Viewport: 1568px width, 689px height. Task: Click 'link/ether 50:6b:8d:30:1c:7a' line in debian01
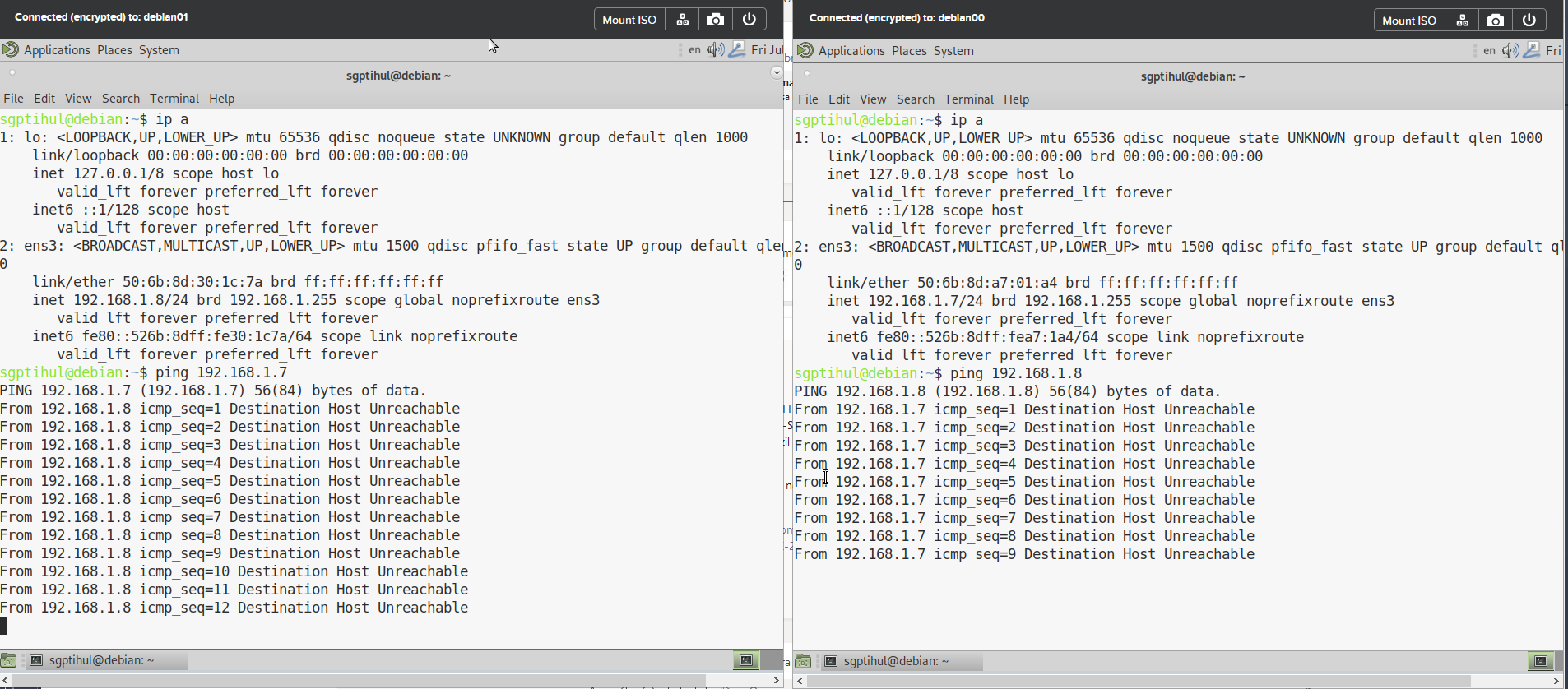pyautogui.click(x=238, y=282)
